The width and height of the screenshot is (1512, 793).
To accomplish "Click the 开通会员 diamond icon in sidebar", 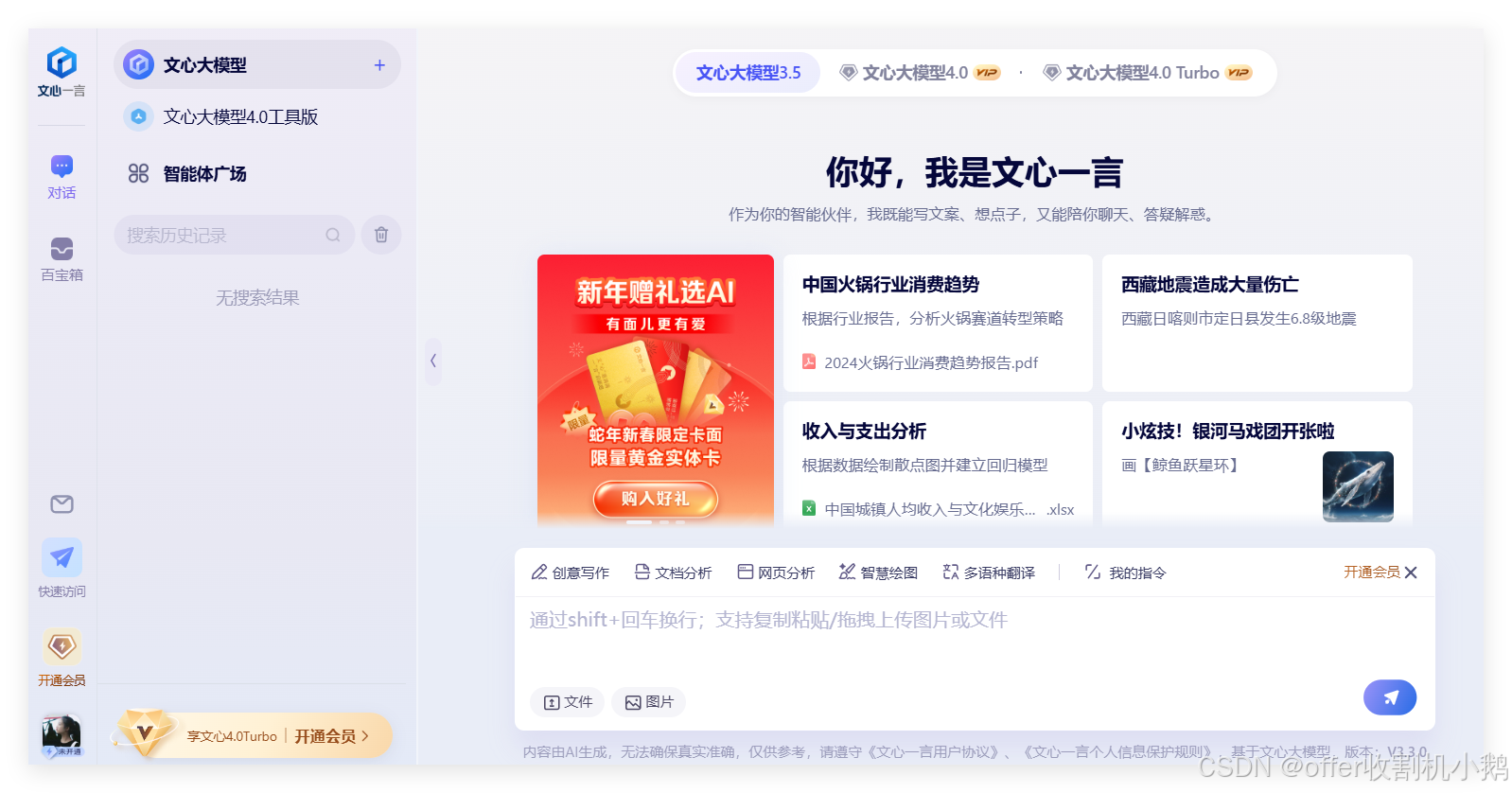I will tap(62, 647).
